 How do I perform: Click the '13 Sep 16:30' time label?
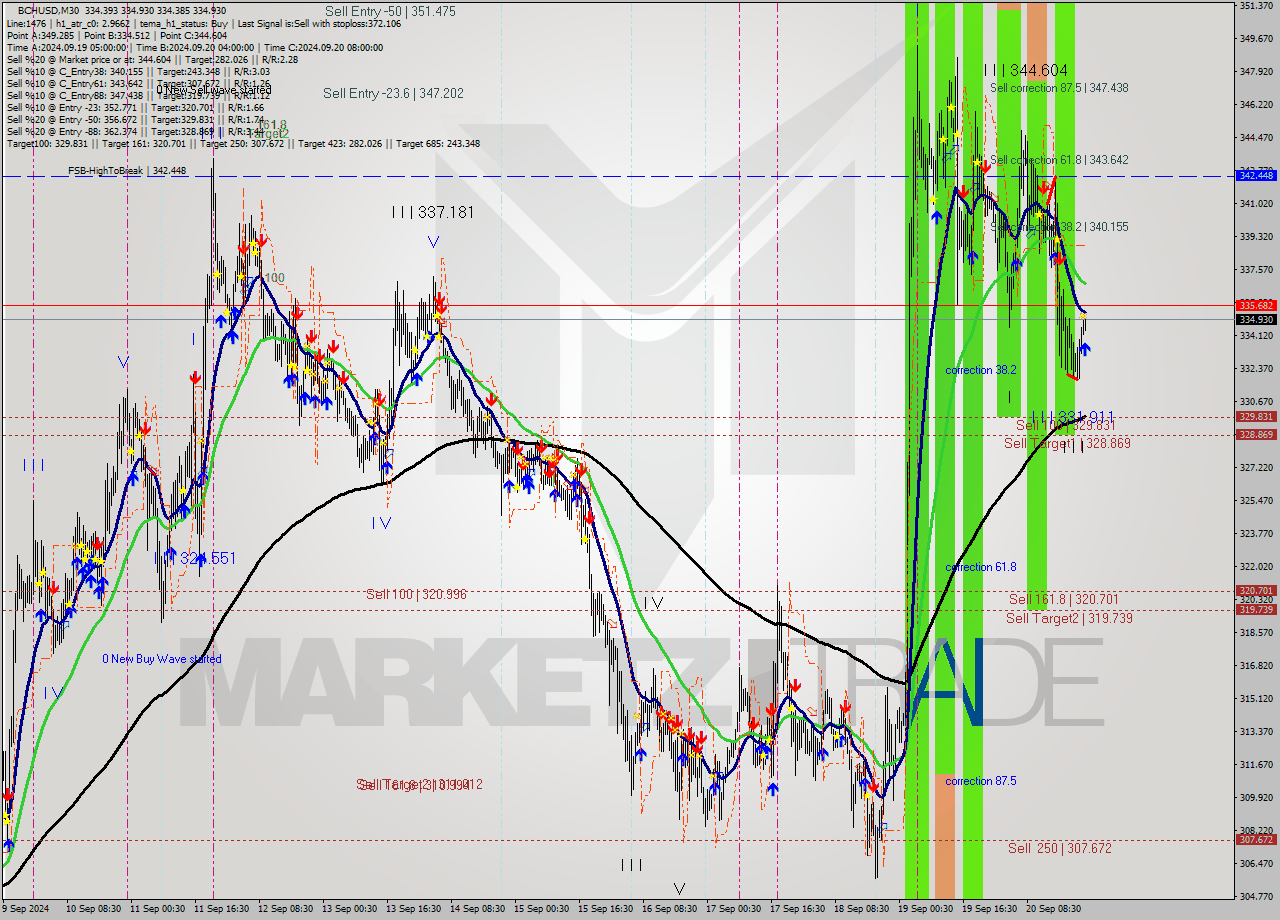415,909
